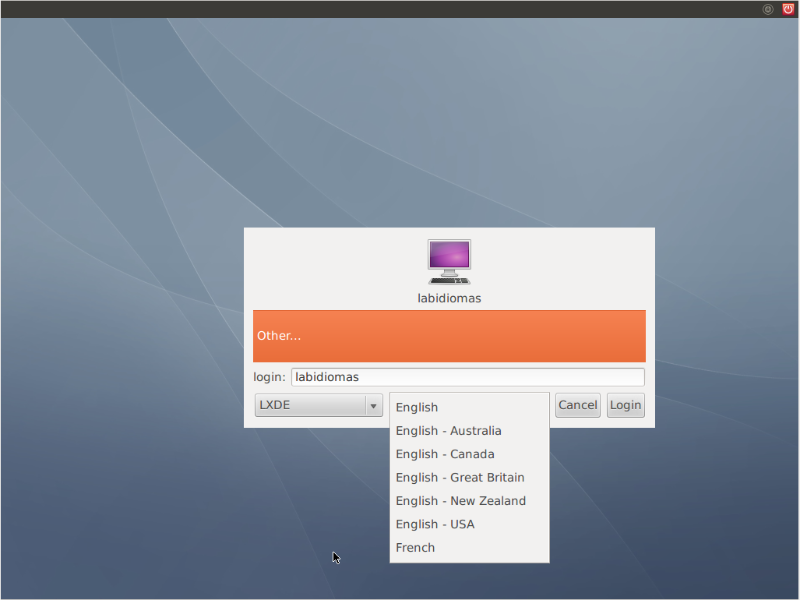Select English - Great Britain option
The width and height of the screenshot is (800, 600).
[459, 477]
